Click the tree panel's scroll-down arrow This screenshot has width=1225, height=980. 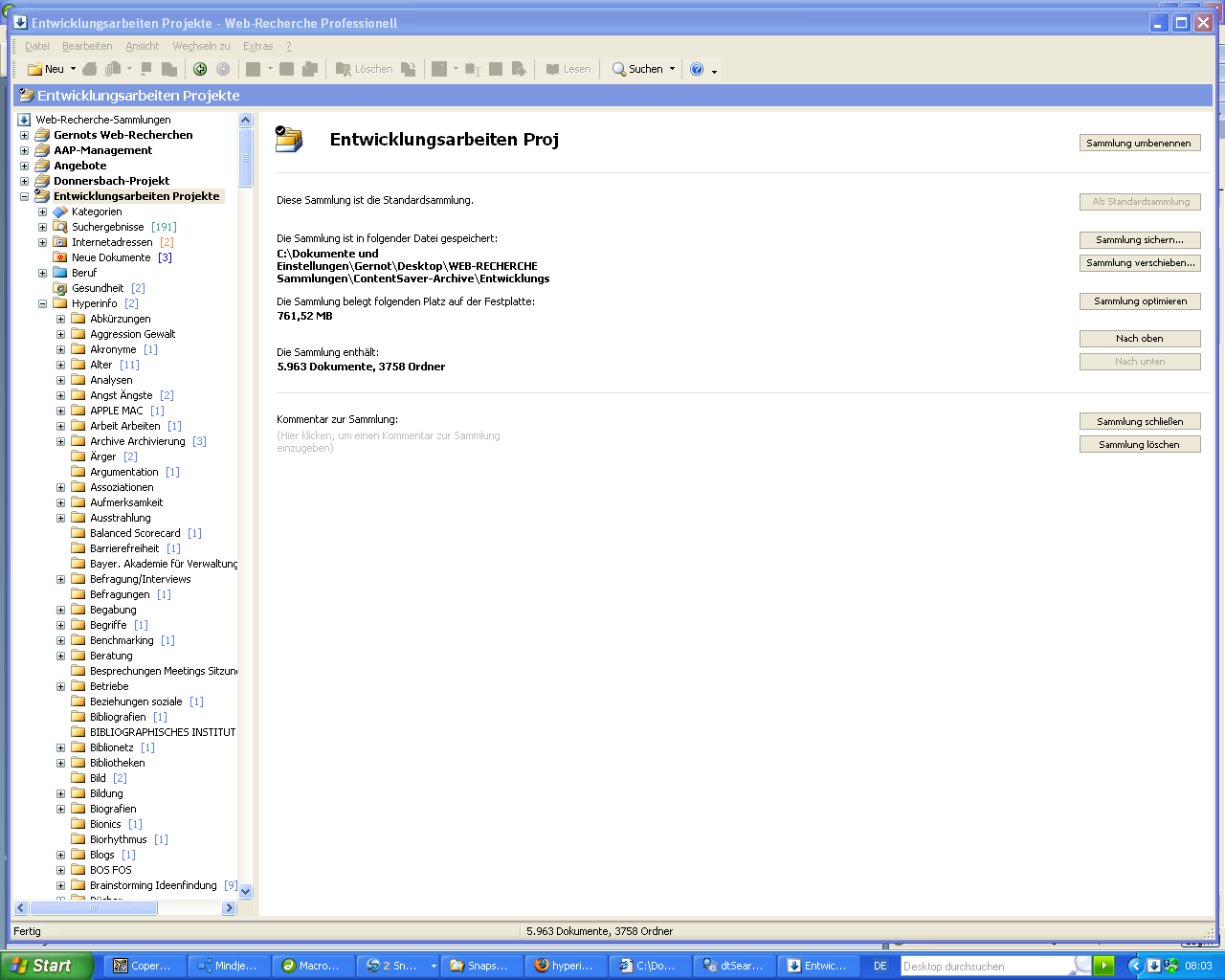(x=246, y=891)
